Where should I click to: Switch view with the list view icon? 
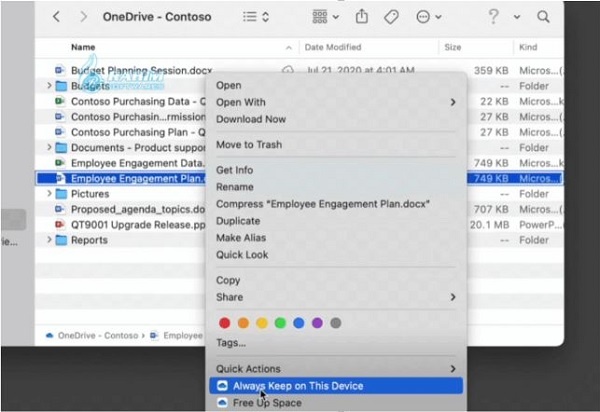(x=249, y=16)
